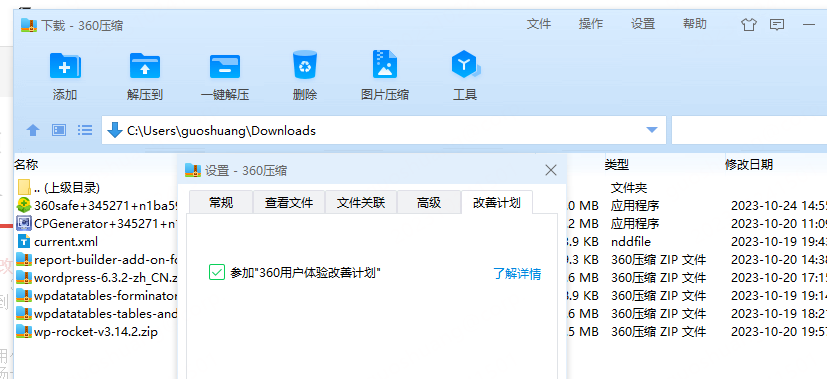Open the 文件 (File) menu
Screen dimensions: 827x379
(x=538, y=24)
